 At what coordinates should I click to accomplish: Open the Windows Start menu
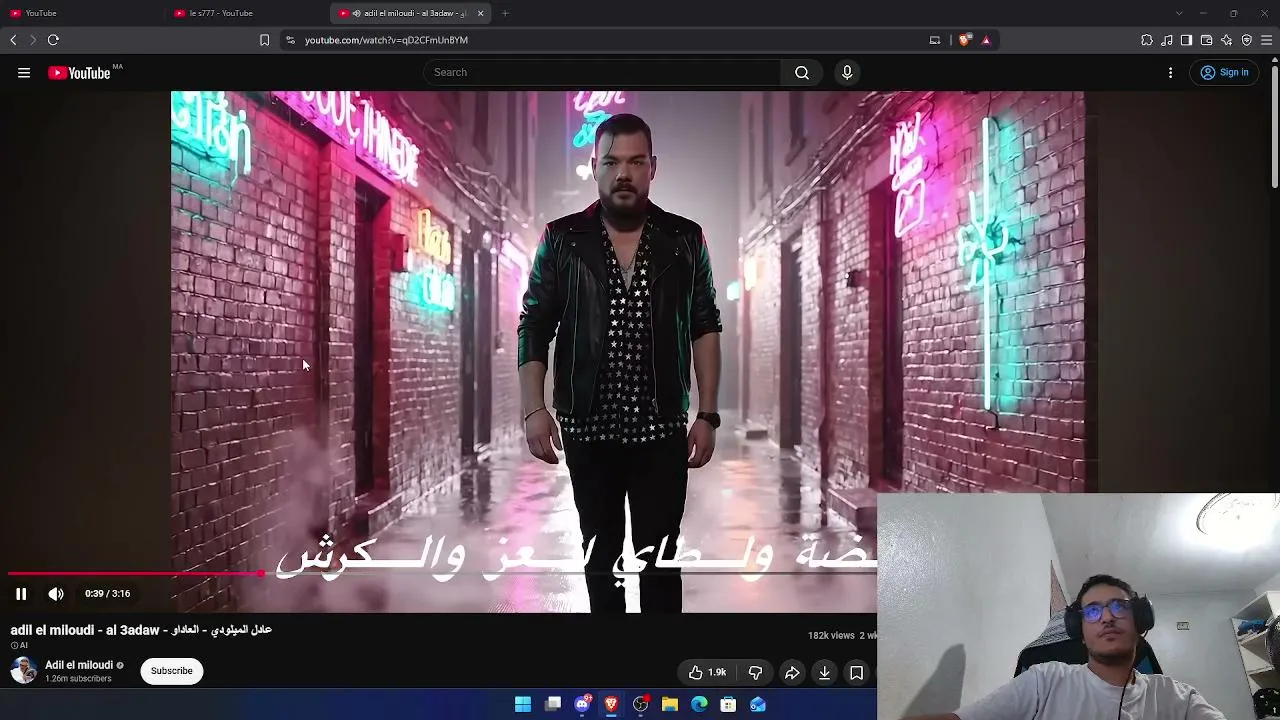523,705
